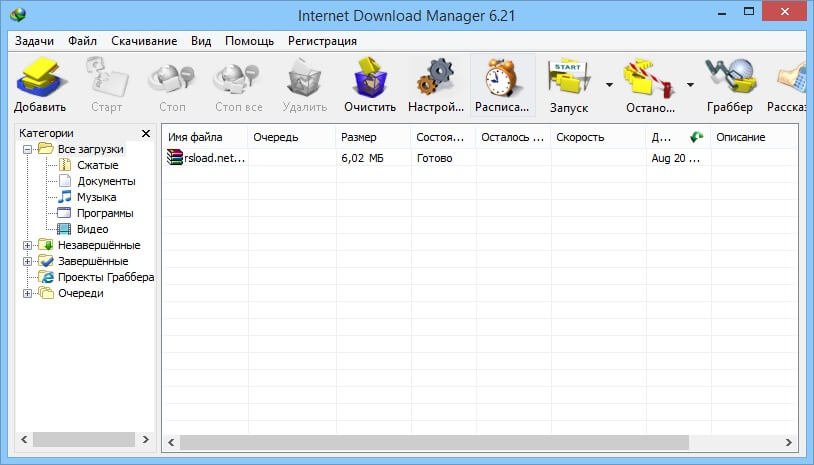Open the Задачи menu
The height and width of the screenshot is (465, 814).
[34, 41]
